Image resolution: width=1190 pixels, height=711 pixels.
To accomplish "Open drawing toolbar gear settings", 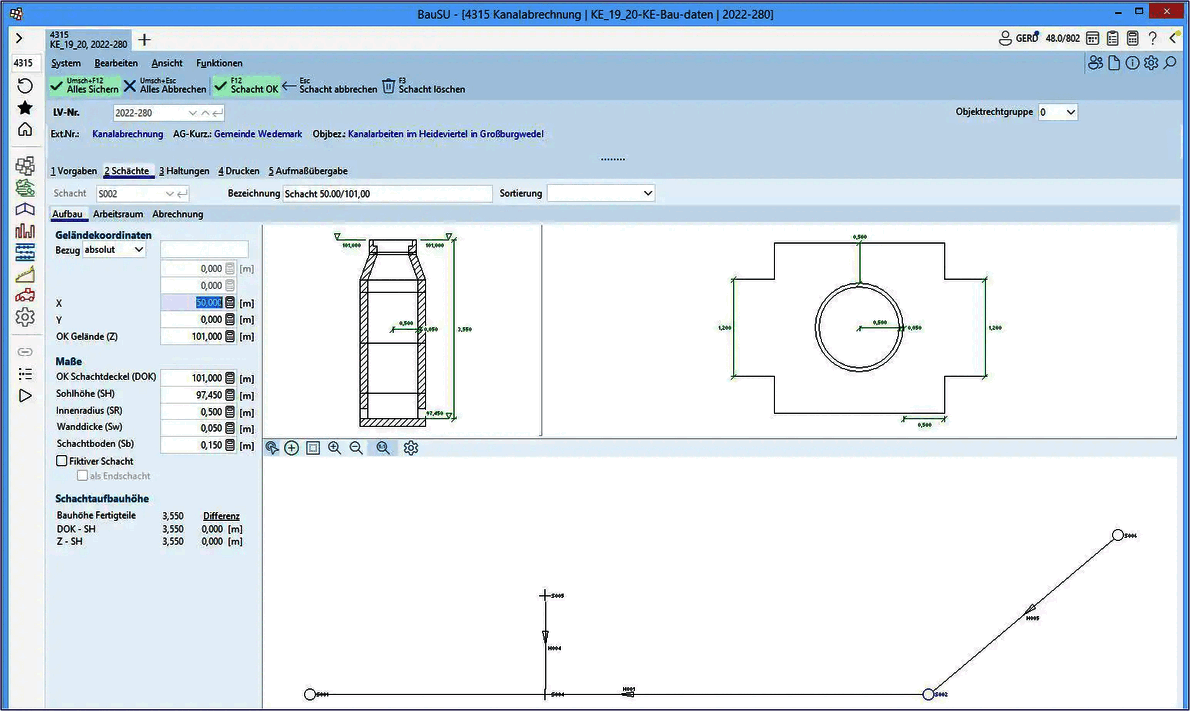I will click(x=411, y=448).
